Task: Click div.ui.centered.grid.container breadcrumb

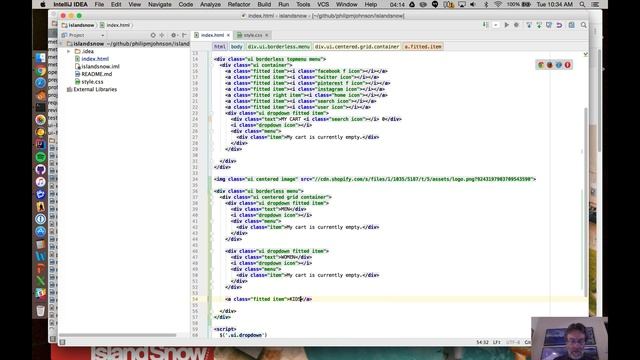Action: [x=357, y=47]
